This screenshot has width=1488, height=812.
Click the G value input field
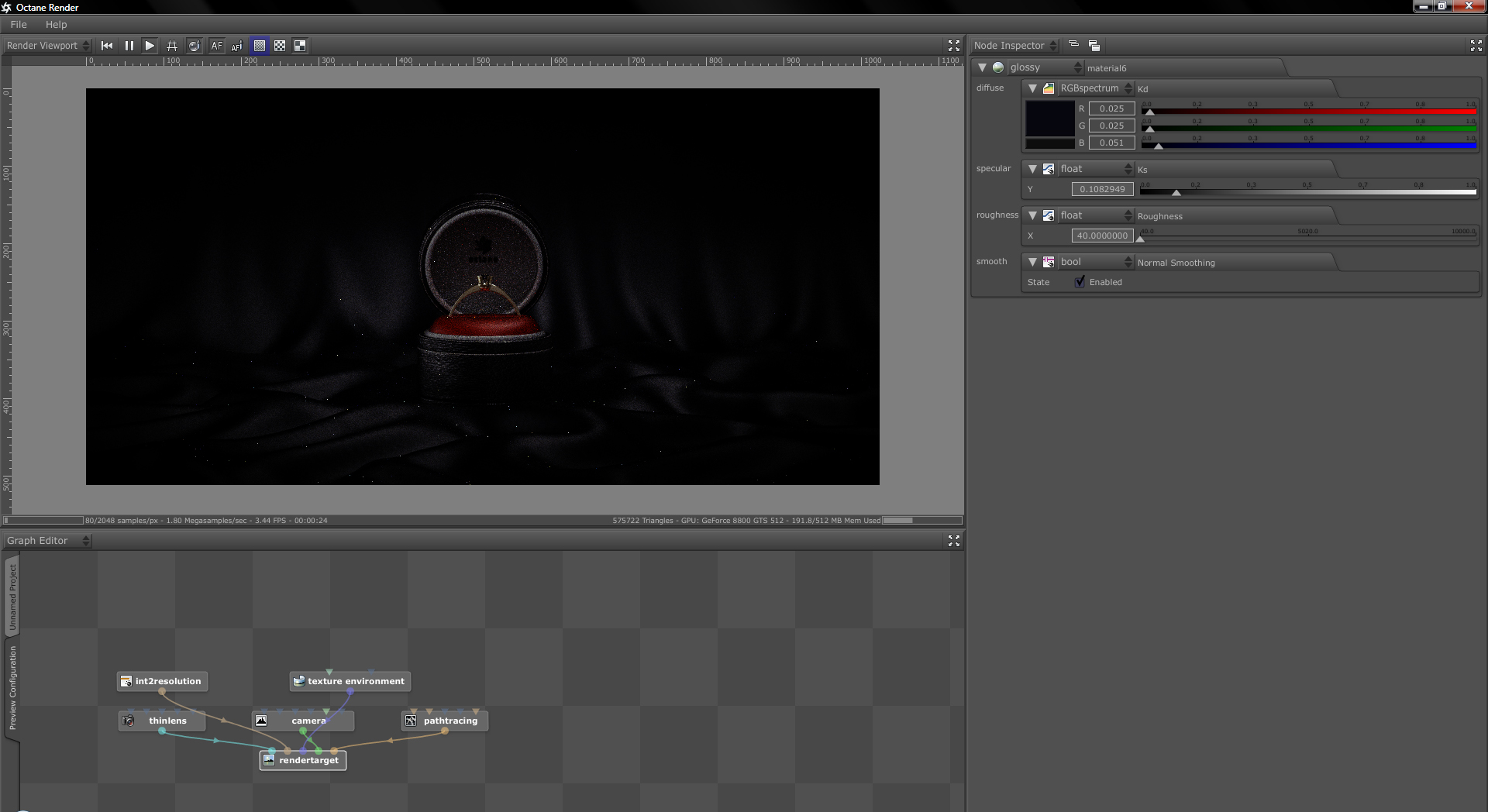click(x=1111, y=126)
